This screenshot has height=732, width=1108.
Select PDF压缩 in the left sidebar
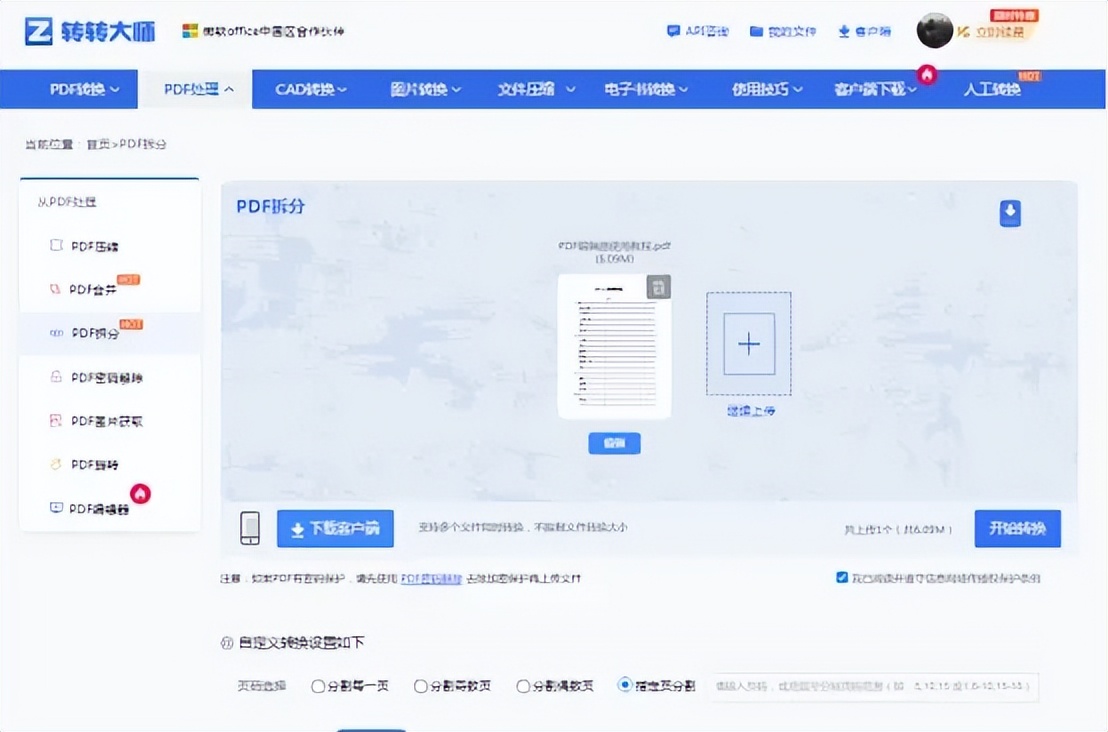pyautogui.click(x=94, y=246)
